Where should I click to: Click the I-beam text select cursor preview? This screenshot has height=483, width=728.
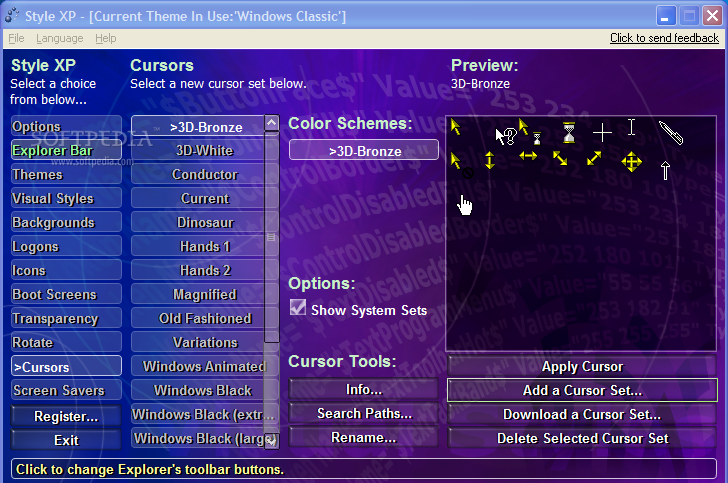[631, 127]
